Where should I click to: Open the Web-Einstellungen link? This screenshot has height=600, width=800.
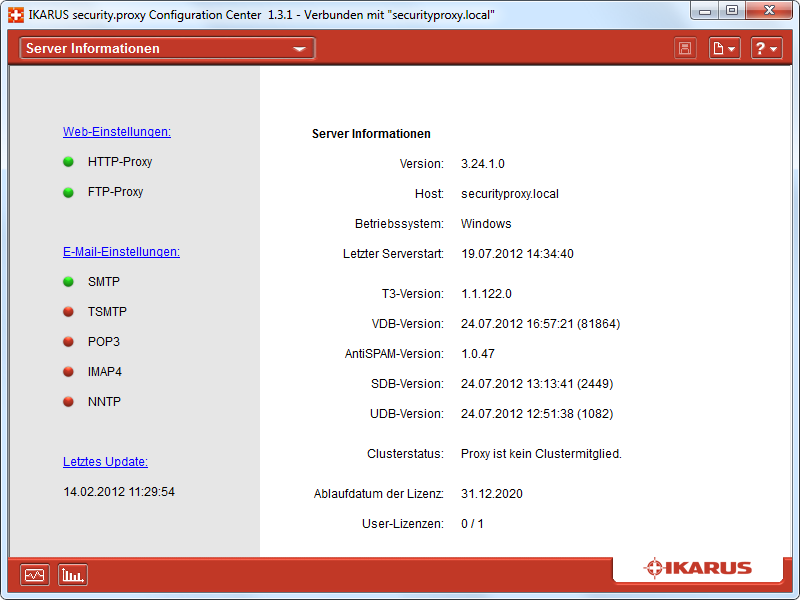[x=117, y=132]
